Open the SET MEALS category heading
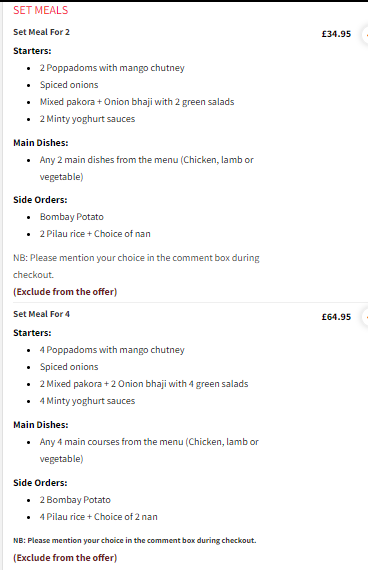Screen dimensions: 368x570 pos(41,10)
